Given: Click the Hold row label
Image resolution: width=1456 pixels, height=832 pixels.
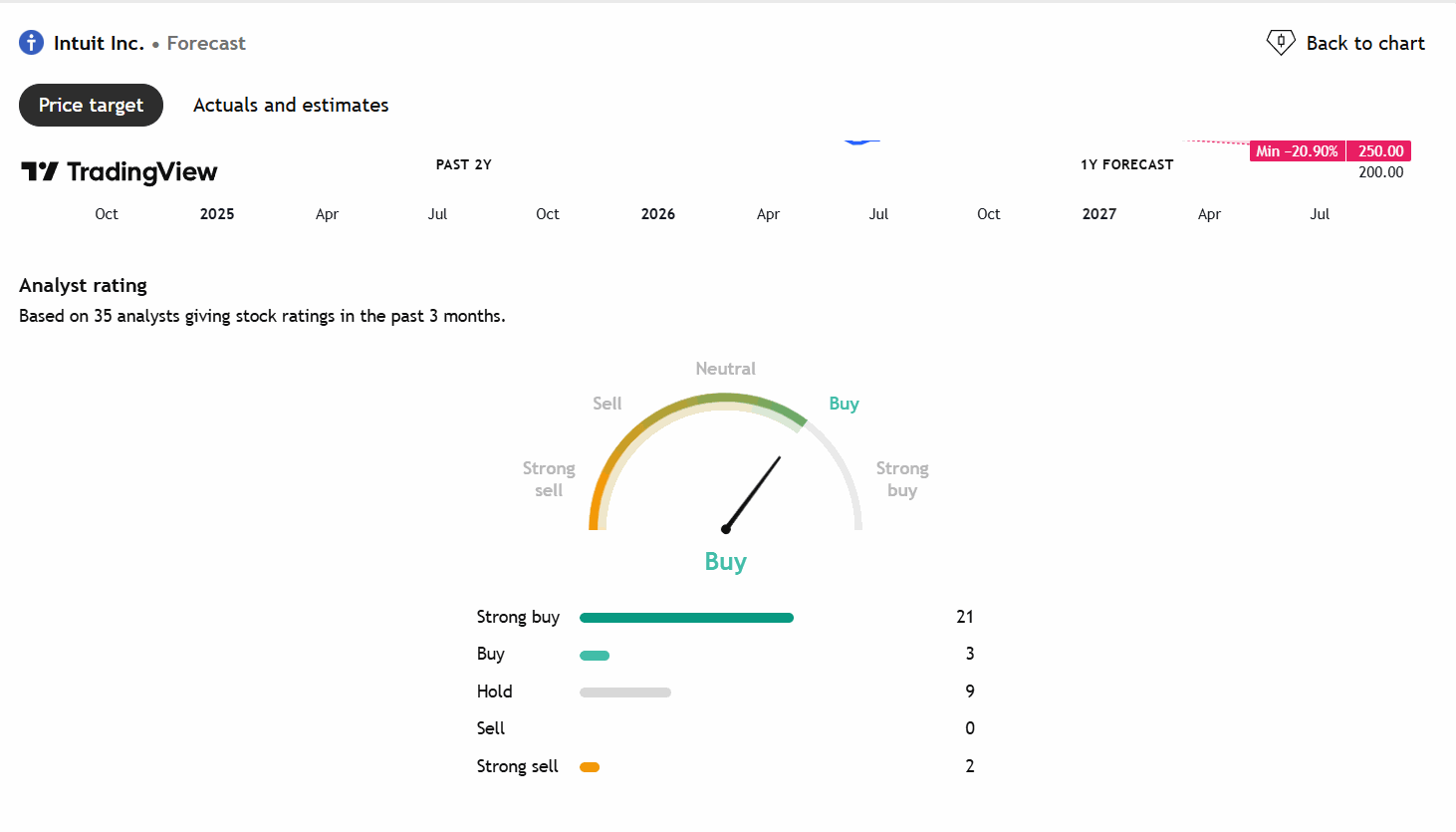Looking at the screenshot, I should click(494, 692).
